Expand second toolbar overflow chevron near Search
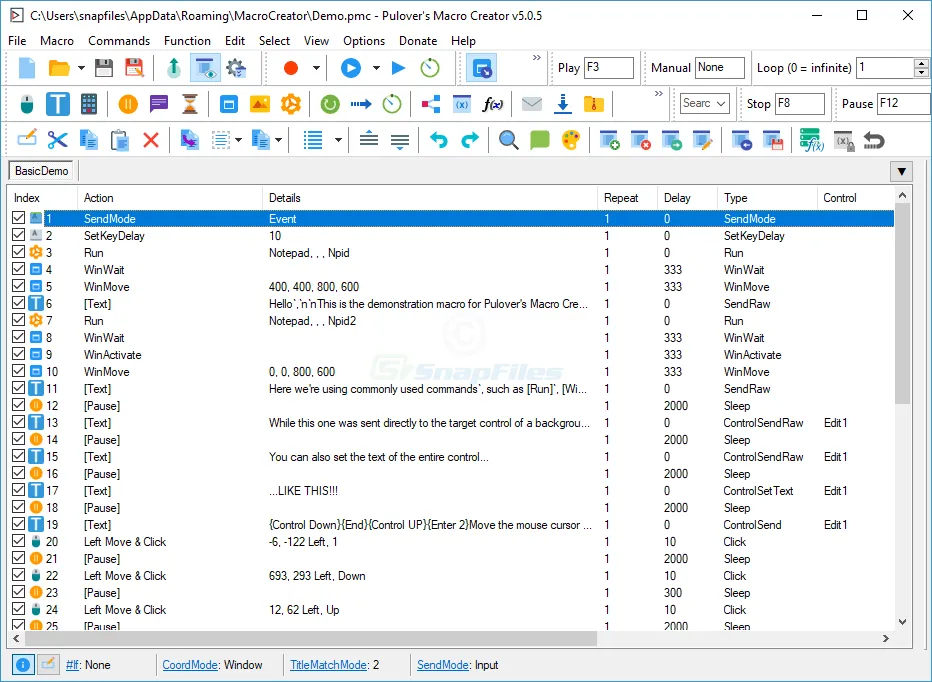The image size is (932, 682). 659,94
